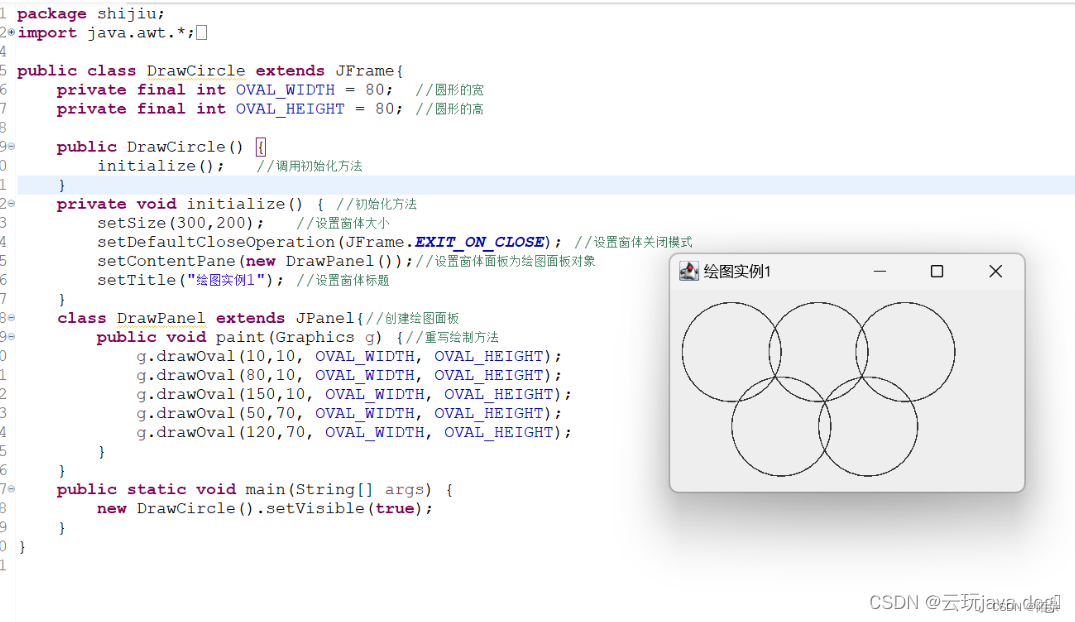The width and height of the screenshot is (1075, 622).
Task: Collapse the DrawCircle constructor at line 9
Action: coord(9,146)
